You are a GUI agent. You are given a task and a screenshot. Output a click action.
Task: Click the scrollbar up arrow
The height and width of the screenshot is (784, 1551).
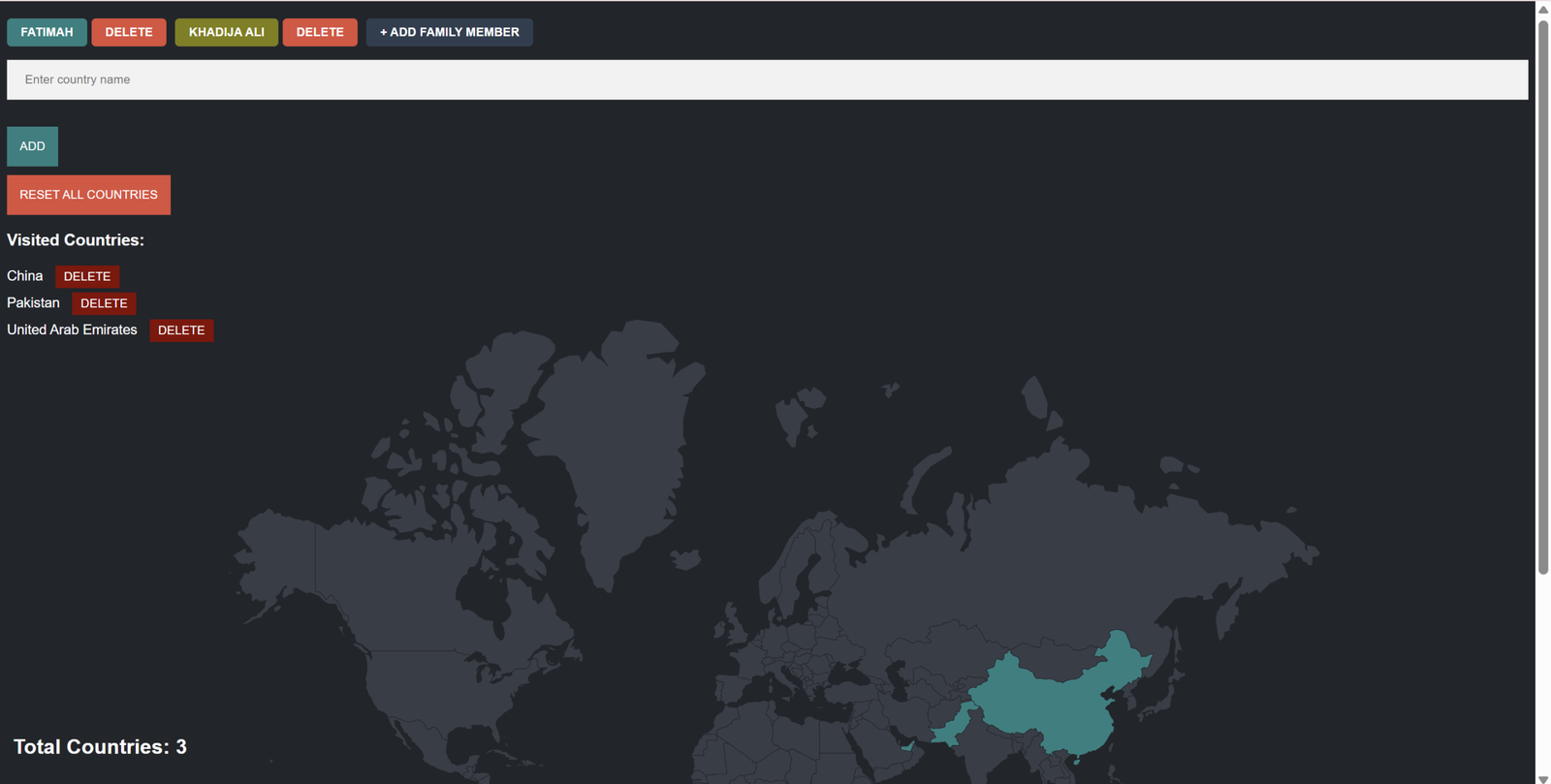tap(1543, 9)
